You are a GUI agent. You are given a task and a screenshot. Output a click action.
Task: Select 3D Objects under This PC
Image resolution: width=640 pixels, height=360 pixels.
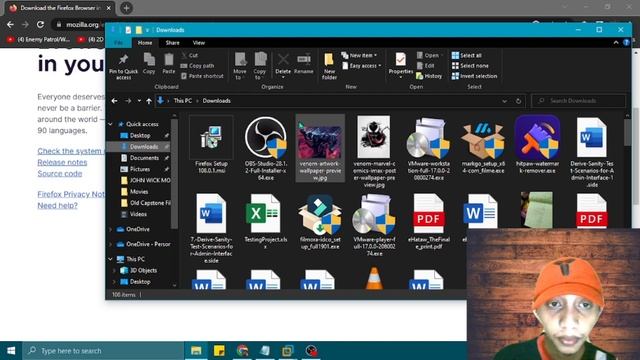pos(142,270)
